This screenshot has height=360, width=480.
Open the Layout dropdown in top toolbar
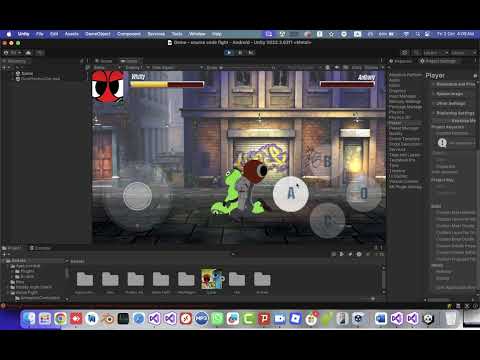463,53
